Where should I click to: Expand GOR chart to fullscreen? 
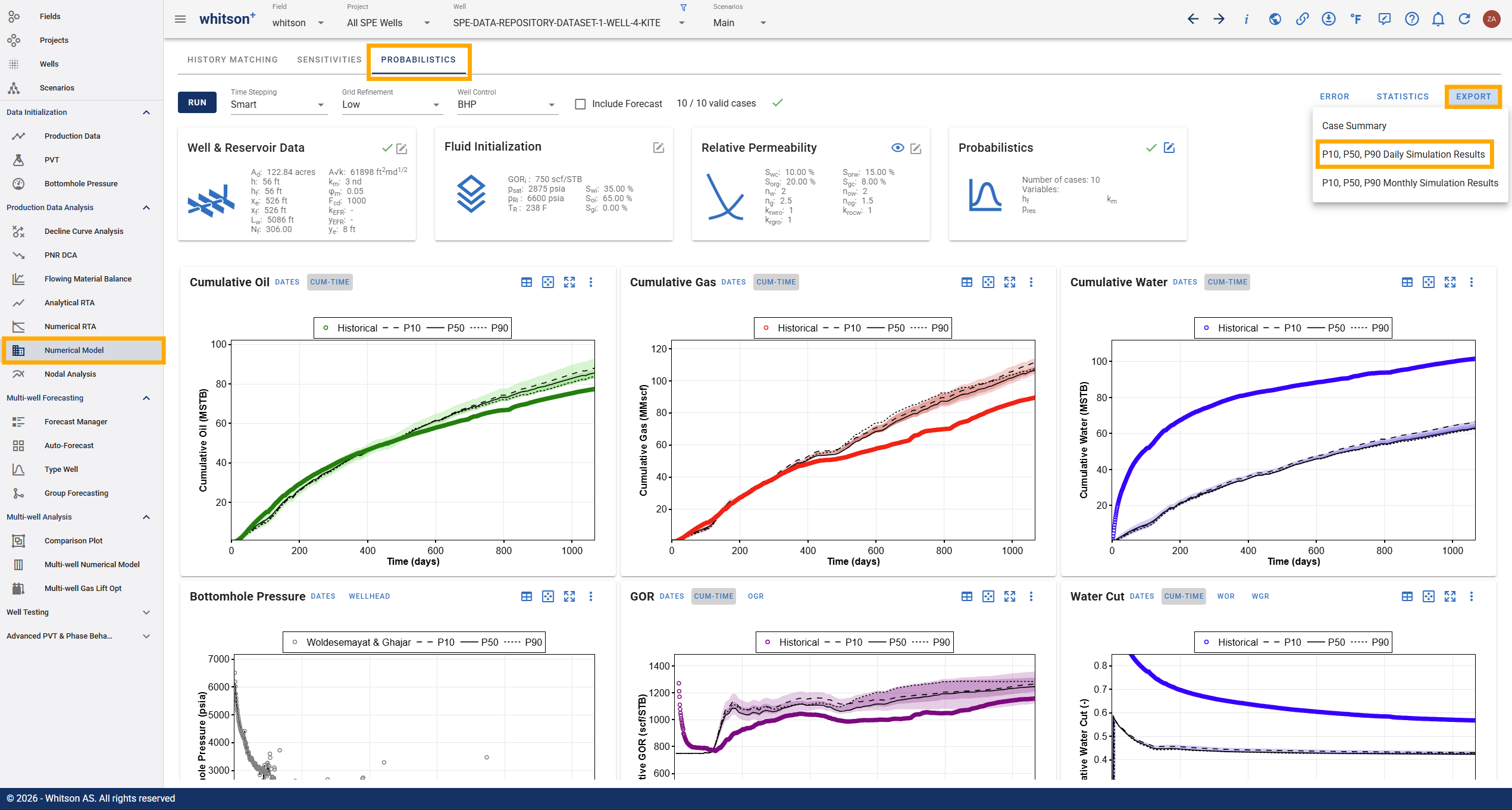(1010, 596)
